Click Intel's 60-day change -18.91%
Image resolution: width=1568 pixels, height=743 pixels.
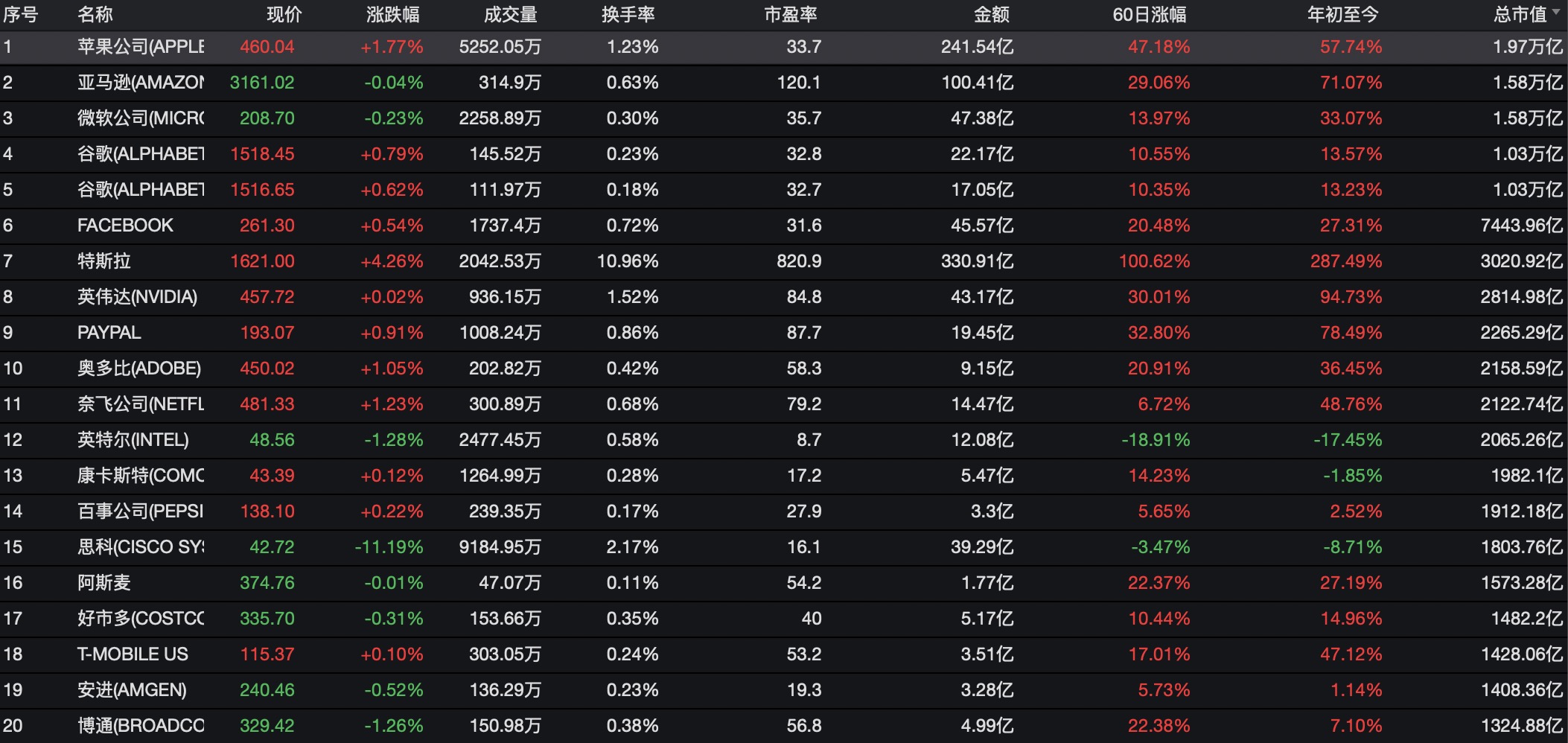coord(1156,440)
